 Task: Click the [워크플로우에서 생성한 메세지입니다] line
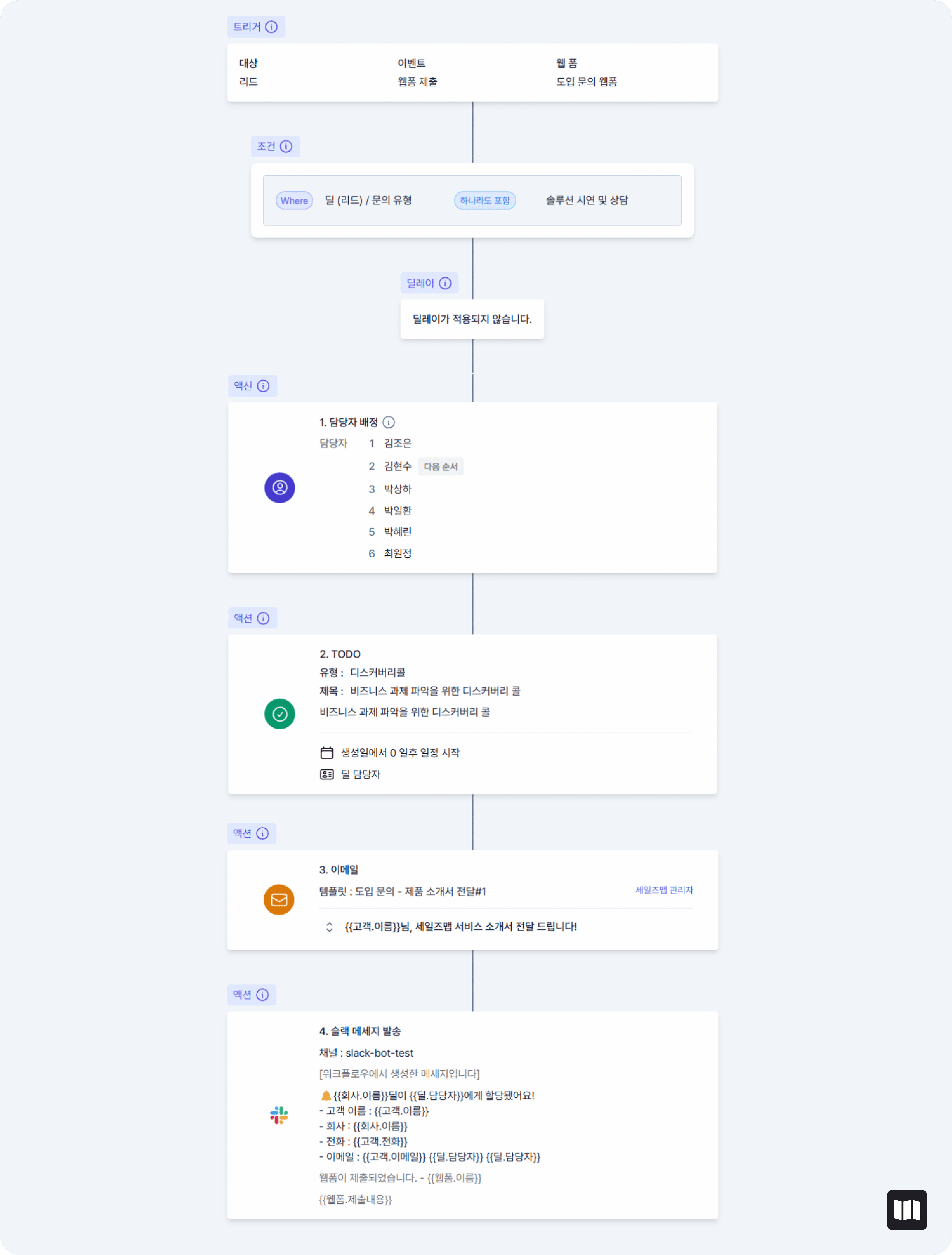(x=399, y=1074)
